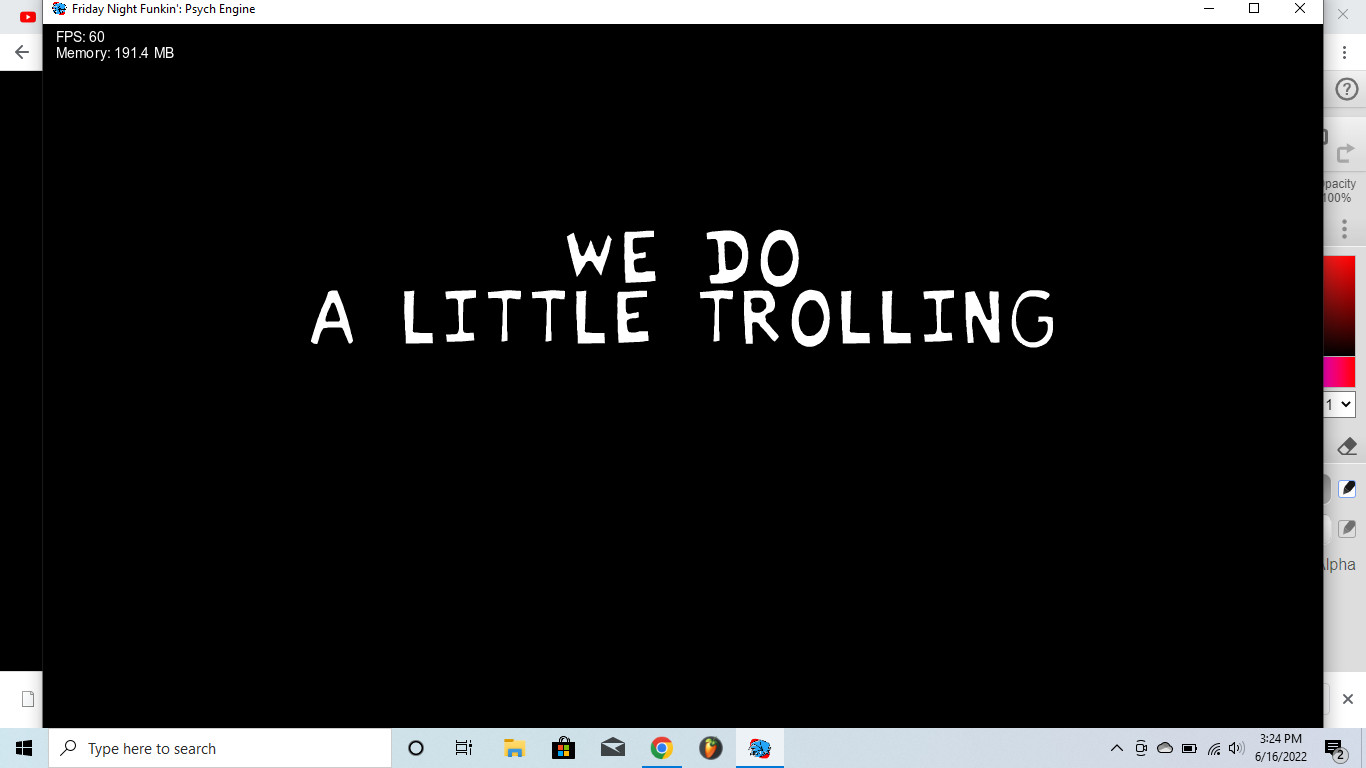
Task: Expand the hidden system tray icons
Action: click(1117, 748)
